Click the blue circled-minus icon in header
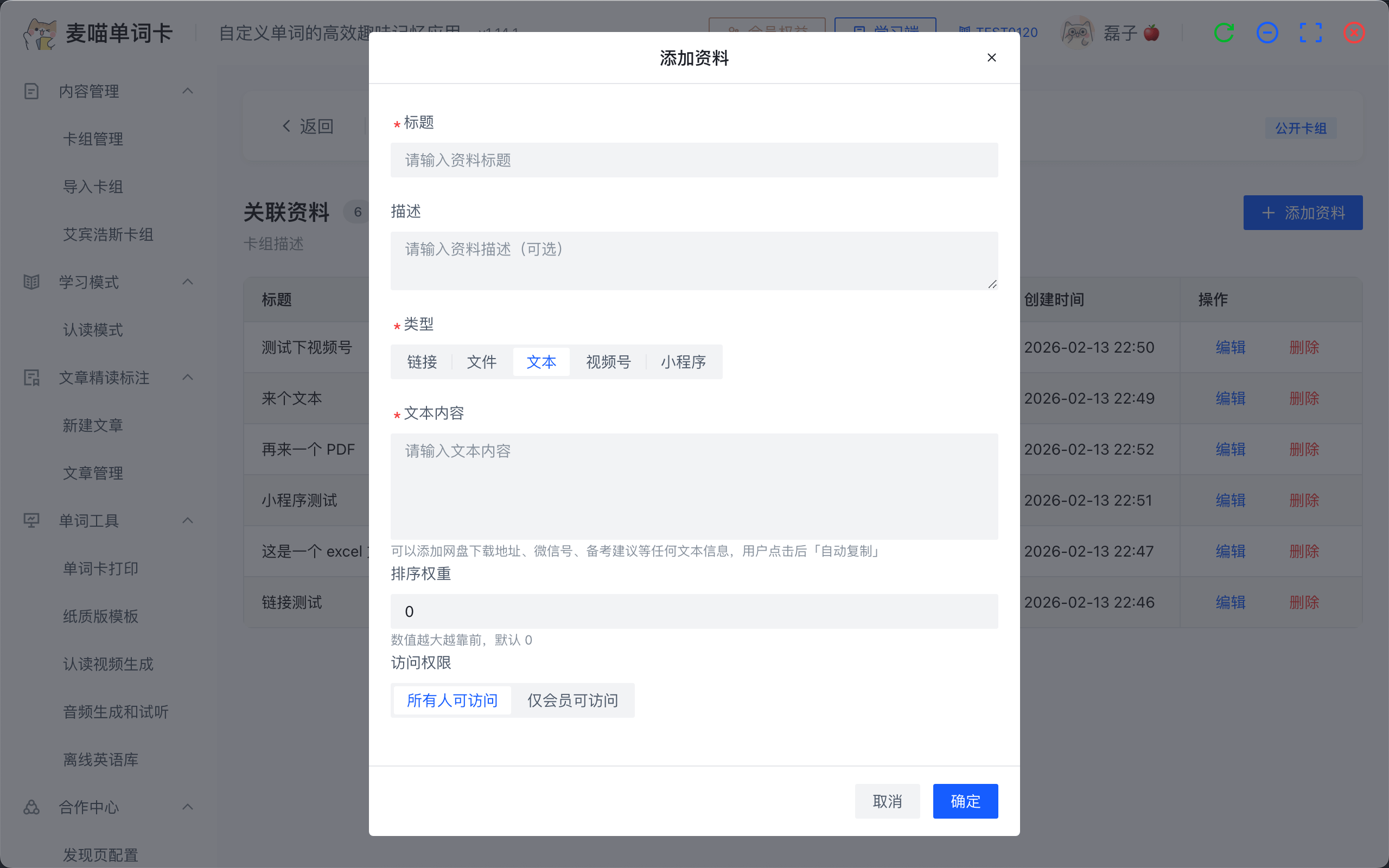 click(1267, 33)
